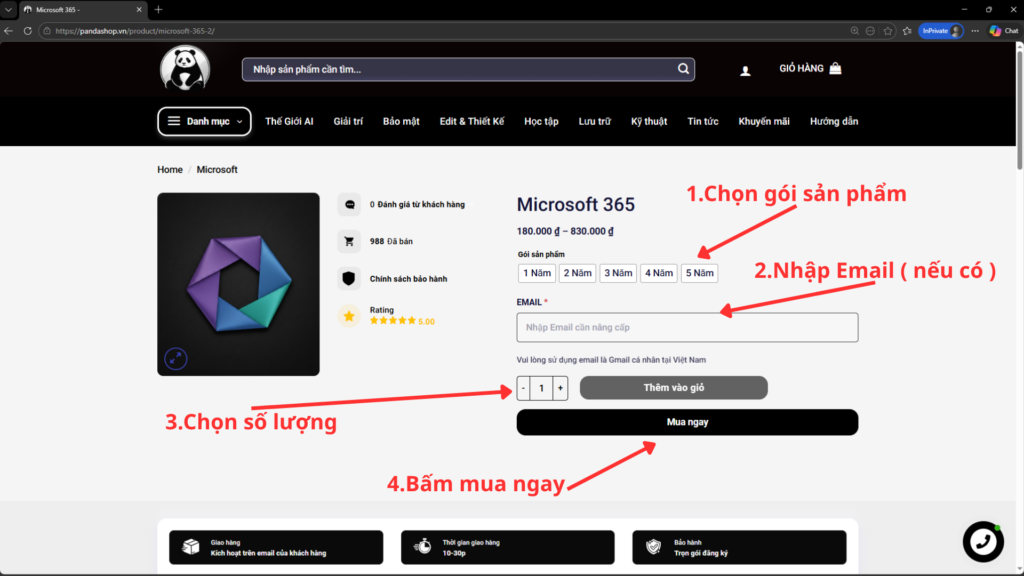The height and width of the screenshot is (576, 1024).
Task: Click the search magnifier icon
Action: [x=683, y=69]
